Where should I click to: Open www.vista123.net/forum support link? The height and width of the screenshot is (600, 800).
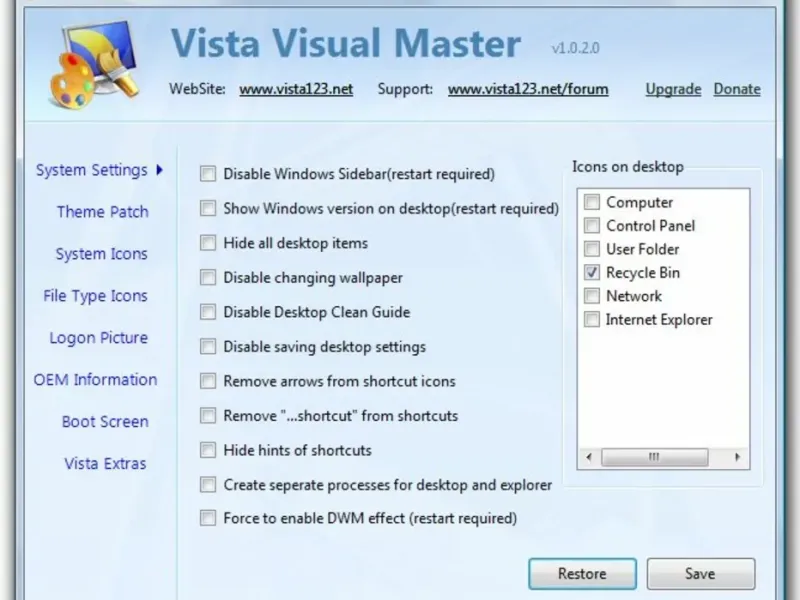click(x=528, y=89)
